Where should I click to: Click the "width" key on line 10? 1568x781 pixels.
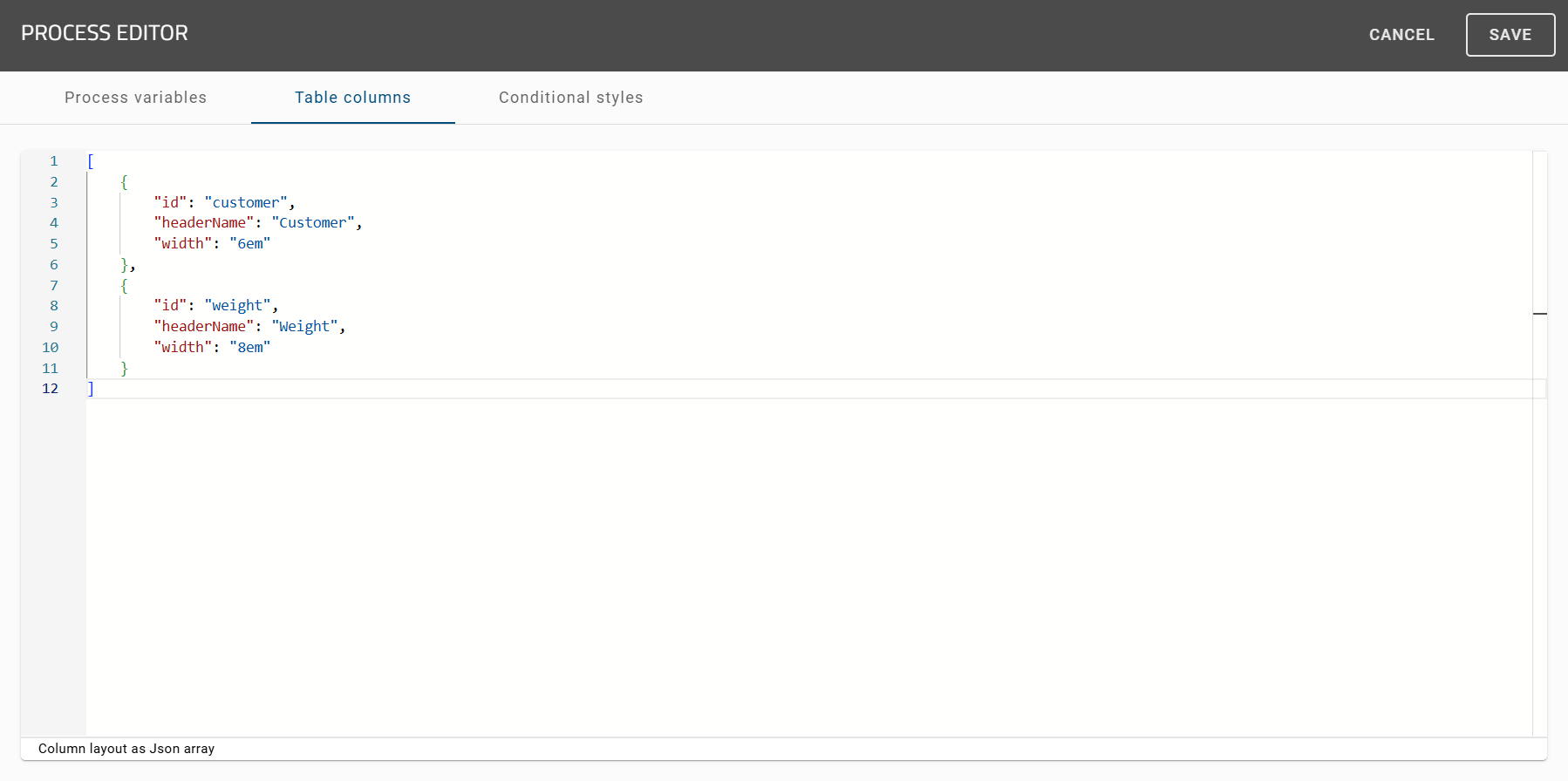[183, 348]
